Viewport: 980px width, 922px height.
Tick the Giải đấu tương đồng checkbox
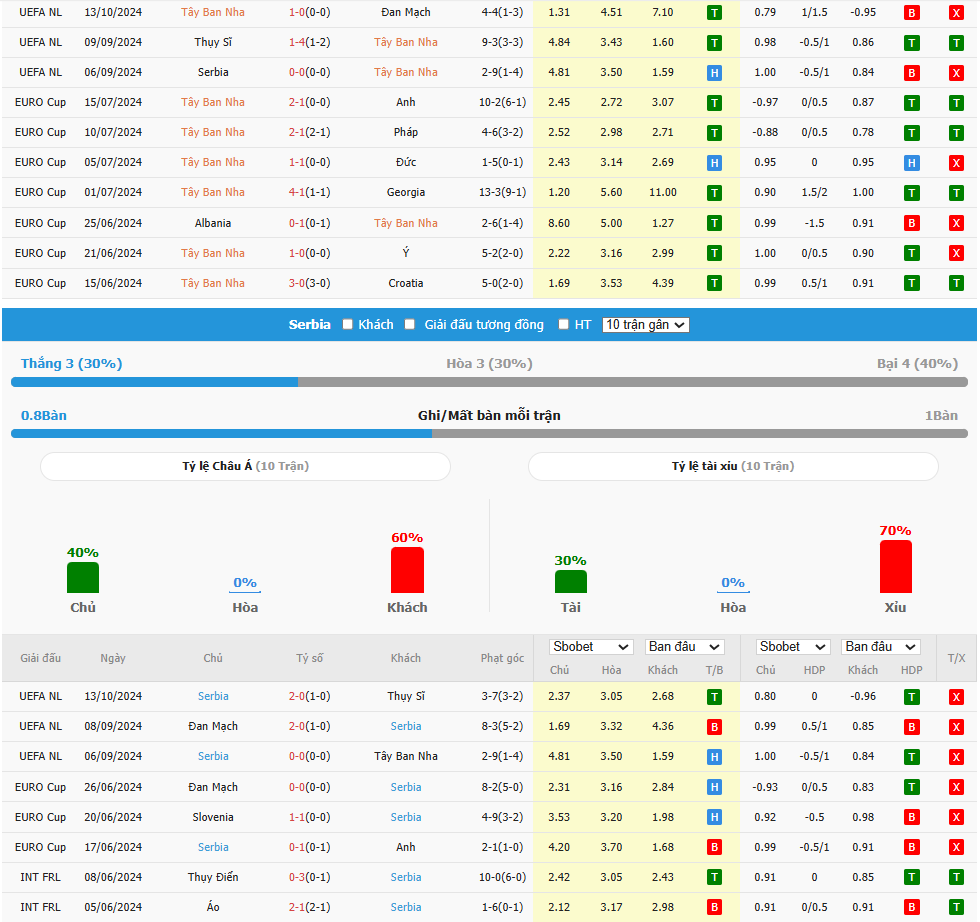pos(409,324)
